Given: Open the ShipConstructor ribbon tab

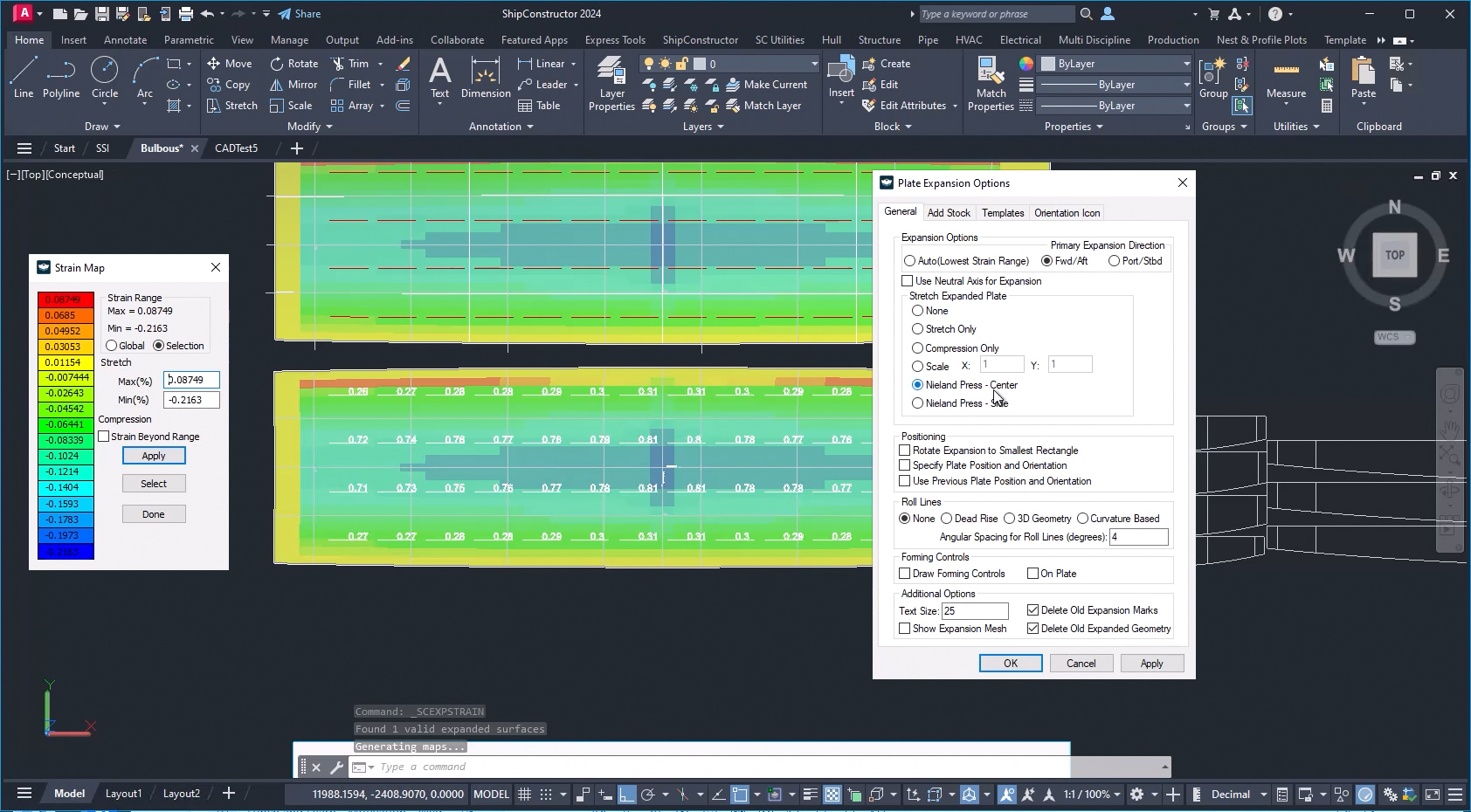Looking at the screenshot, I should [700, 40].
